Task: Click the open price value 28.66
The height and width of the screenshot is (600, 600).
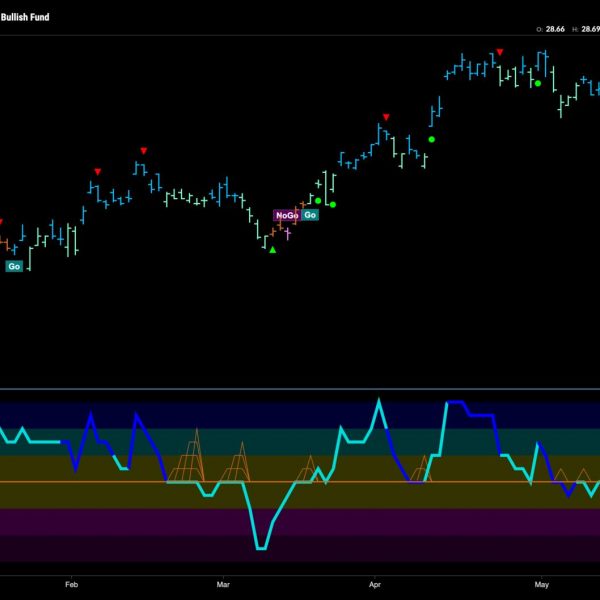Action: pyautogui.click(x=555, y=29)
